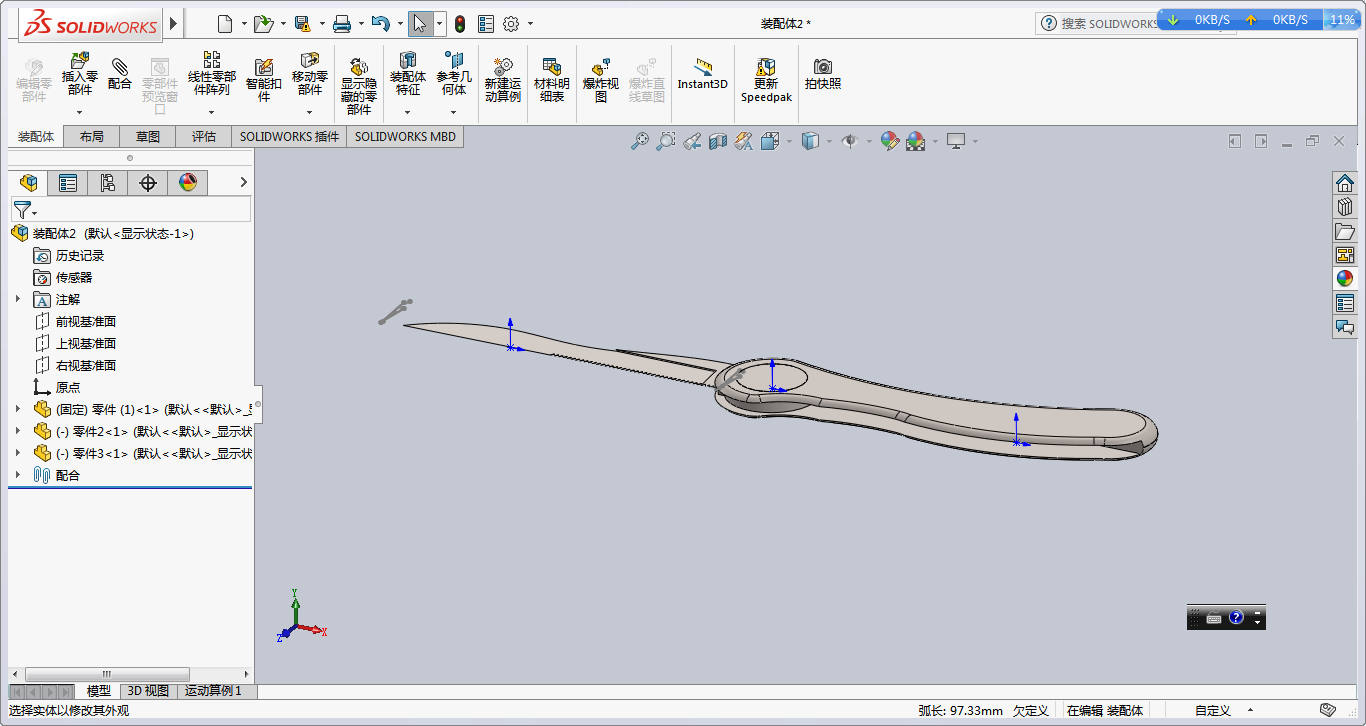
Task: Expand the left panel tabs chevron
Action: [243, 182]
